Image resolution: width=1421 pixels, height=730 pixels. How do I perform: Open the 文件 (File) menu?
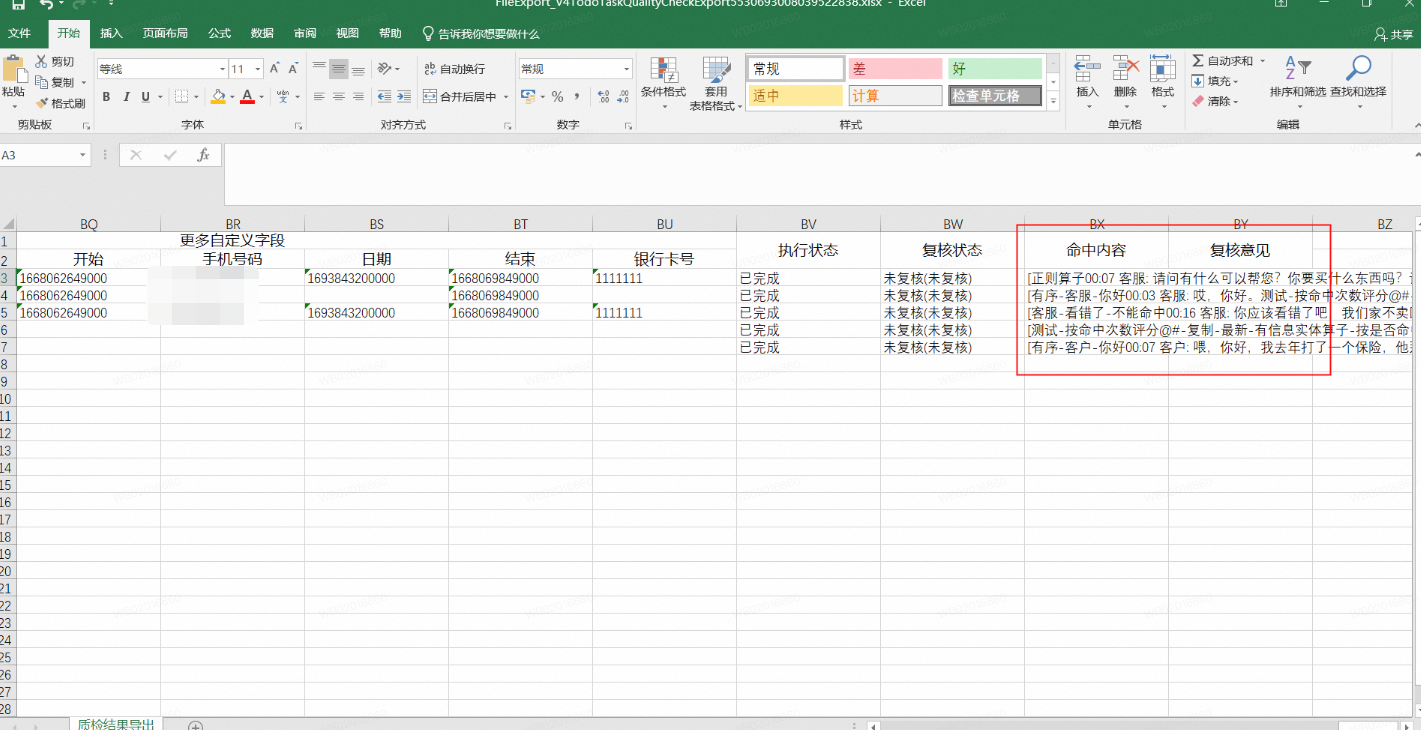tap(19, 34)
